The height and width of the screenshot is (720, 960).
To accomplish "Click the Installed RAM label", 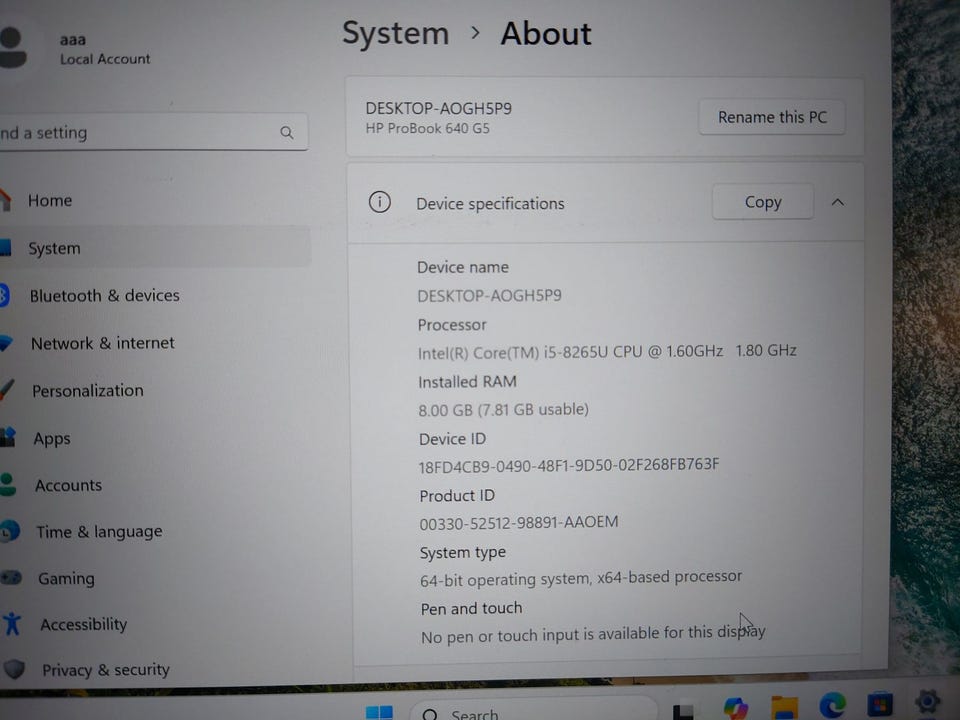I will pyautogui.click(x=467, y=382).
